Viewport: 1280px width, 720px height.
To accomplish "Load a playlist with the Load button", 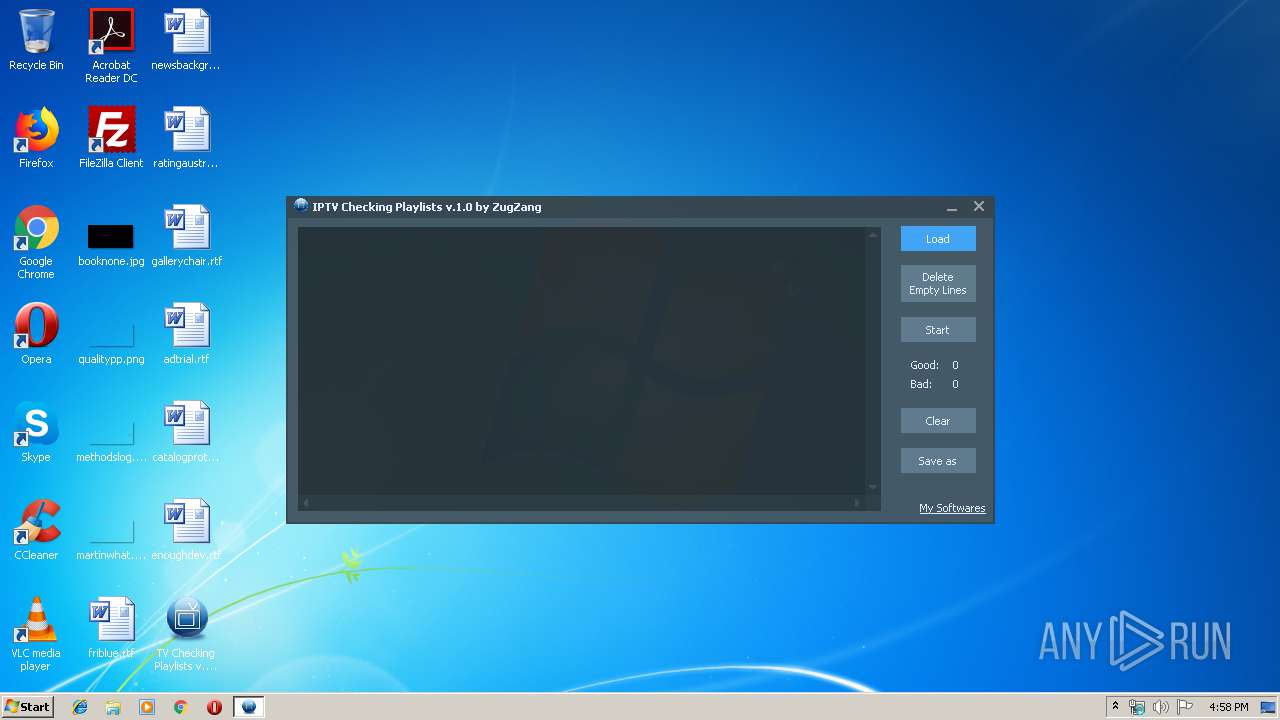I will click(937, 239).
